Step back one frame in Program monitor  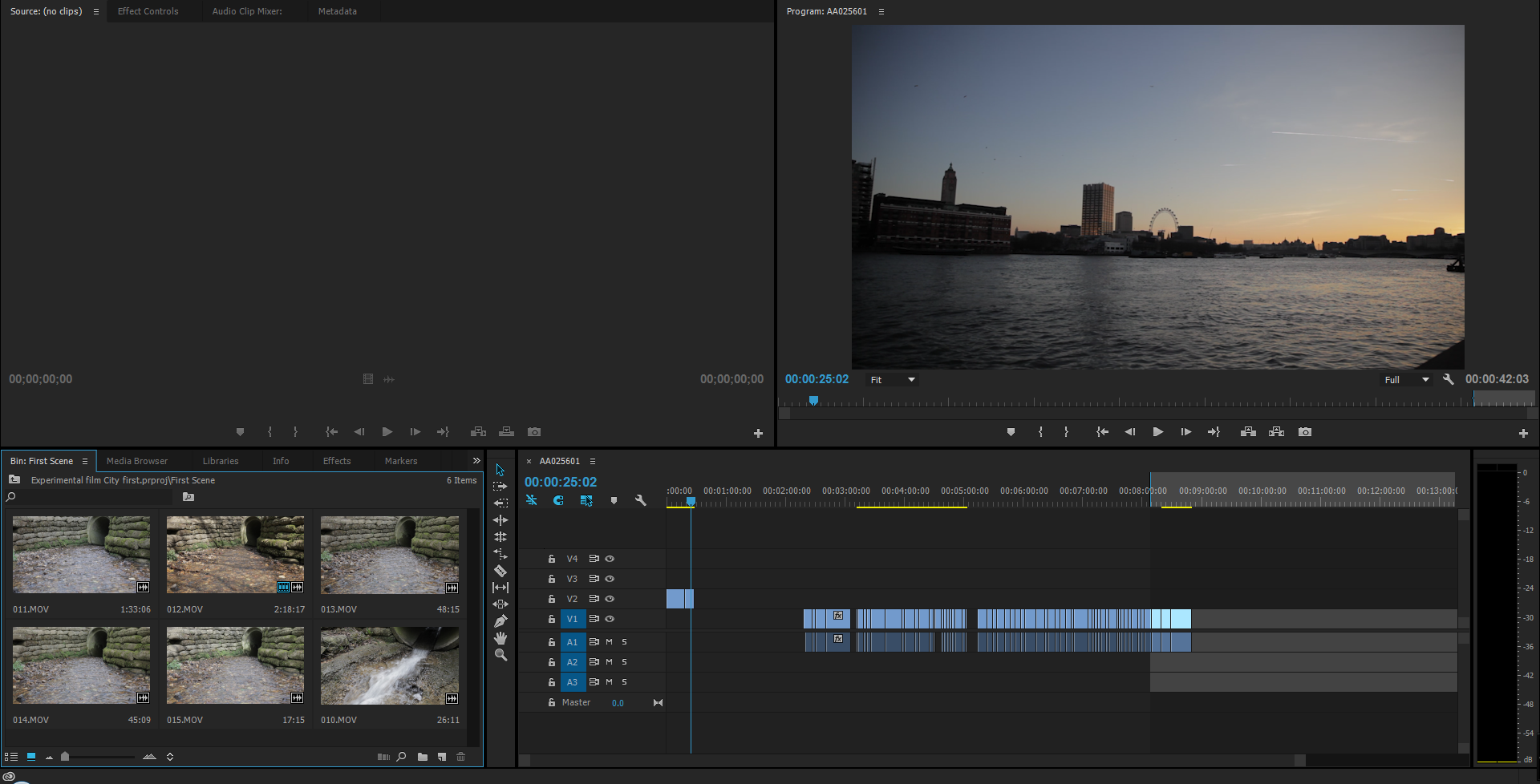1129,432
